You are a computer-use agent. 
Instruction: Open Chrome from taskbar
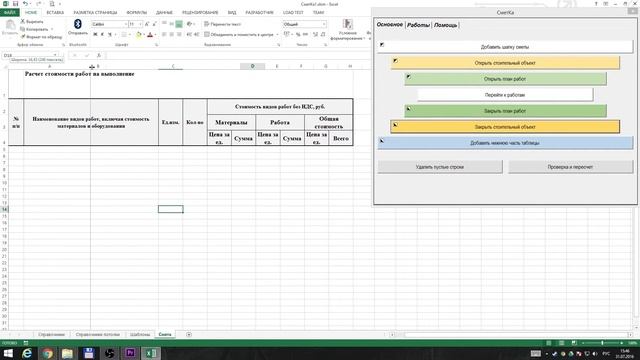pyautogui.click(x=48, y=353)
